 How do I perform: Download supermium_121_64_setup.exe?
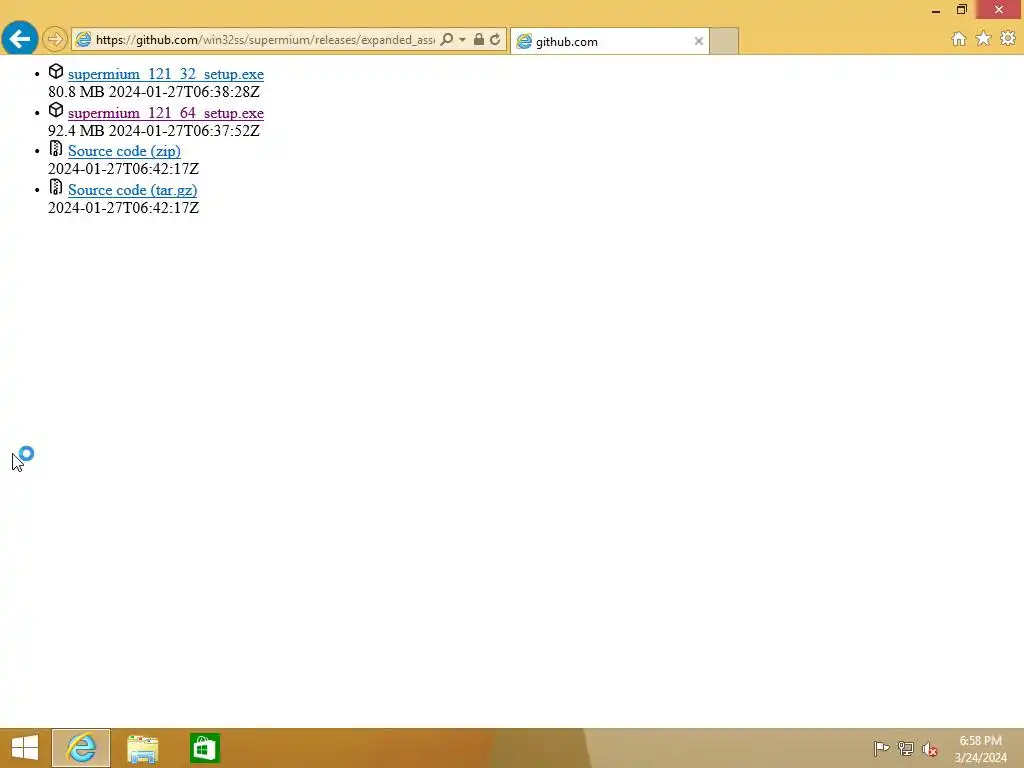point(166,113)
